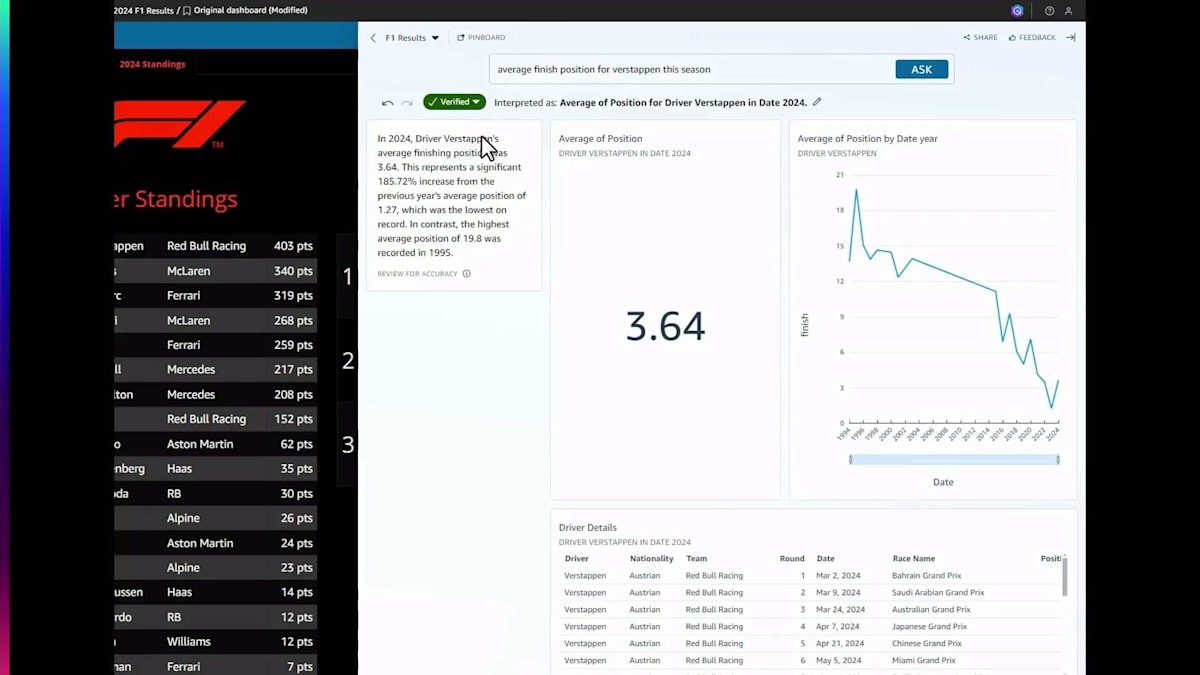Click Original dashboard (Modified) bookmark label
The width and height of the screenshot is (1200, 675).
pos(250,11)
